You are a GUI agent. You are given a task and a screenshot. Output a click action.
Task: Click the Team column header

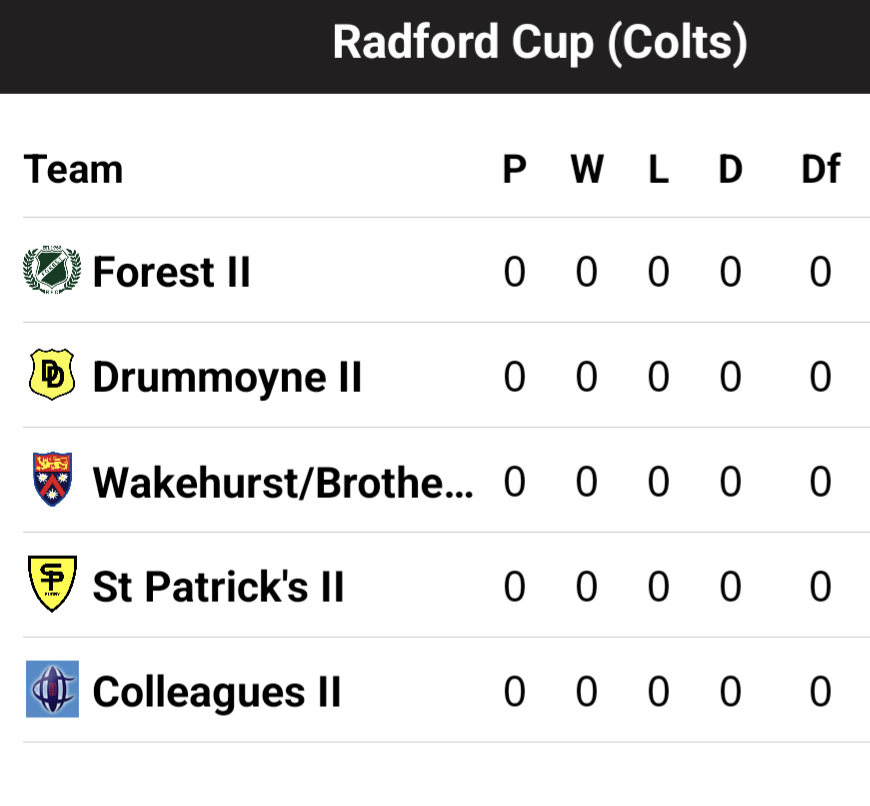point(73,169)
